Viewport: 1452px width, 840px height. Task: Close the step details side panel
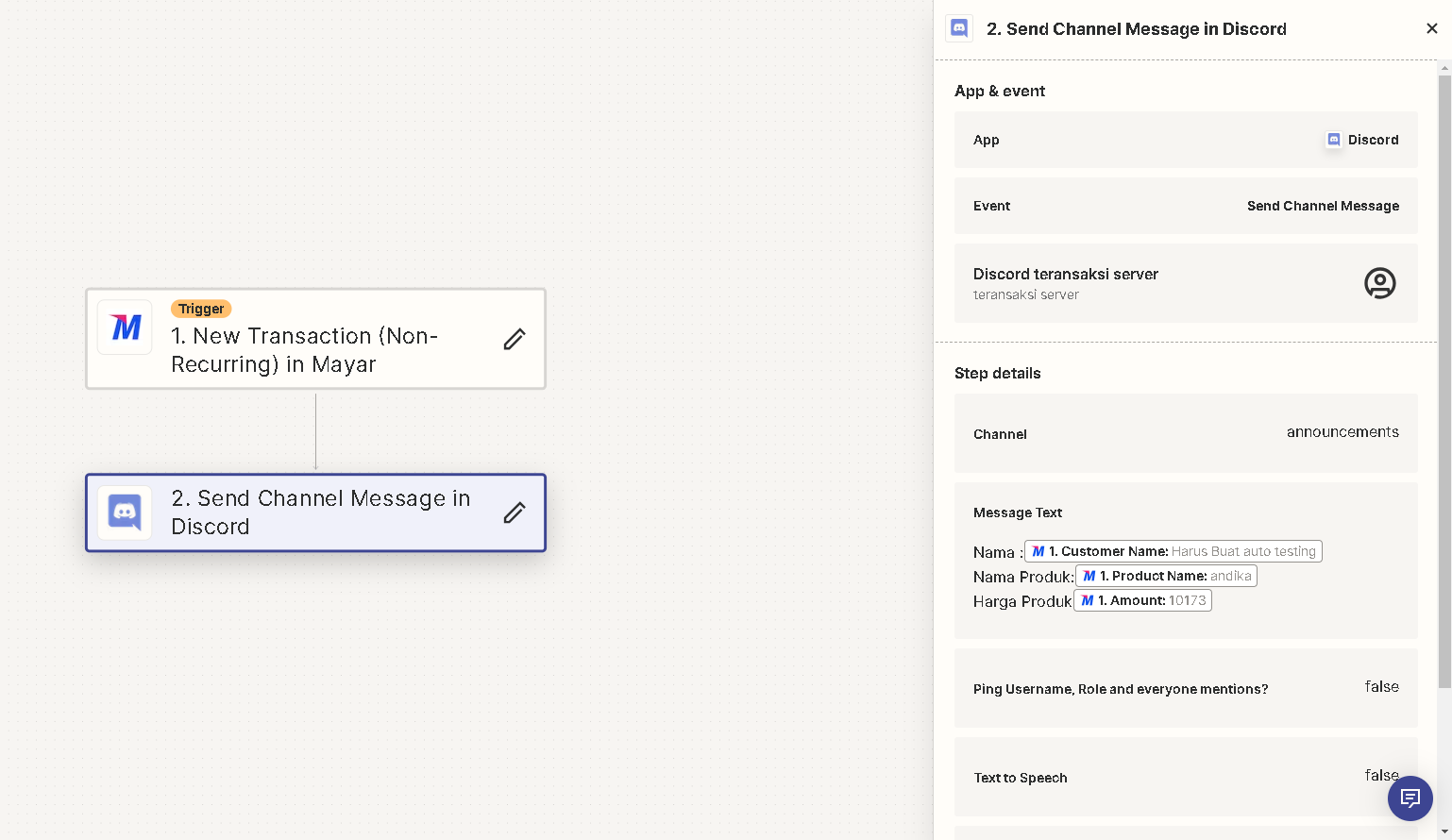1432,28
